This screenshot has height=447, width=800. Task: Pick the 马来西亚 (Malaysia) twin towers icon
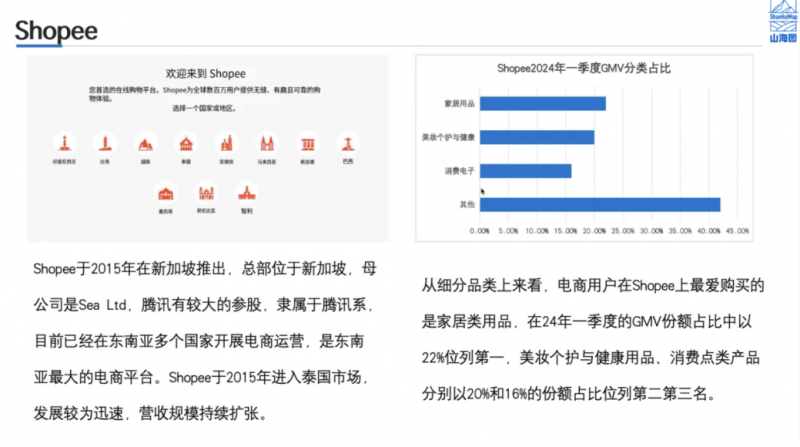(267, 144)
